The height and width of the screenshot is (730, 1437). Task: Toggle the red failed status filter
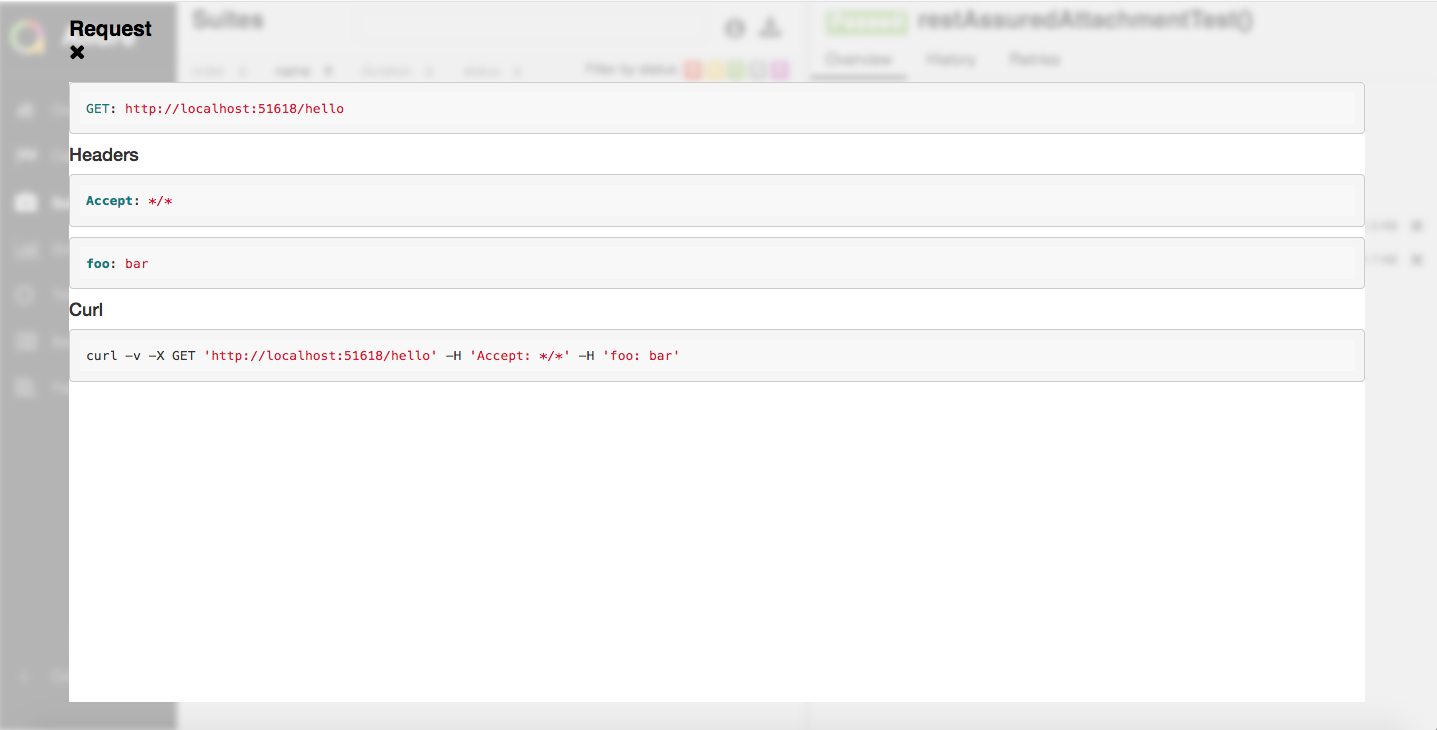[692, 70]
